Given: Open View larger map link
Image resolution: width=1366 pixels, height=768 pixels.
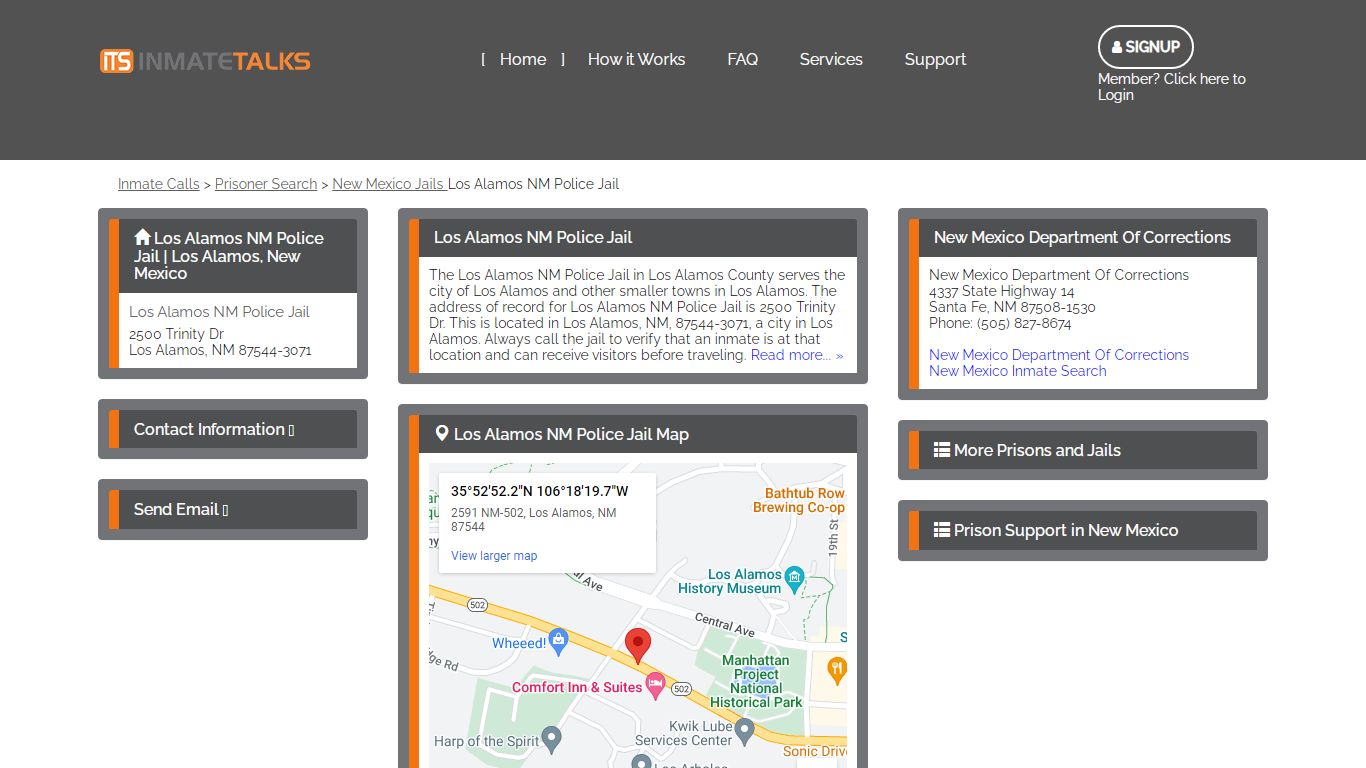Looking at the screenshot, I should tap(494, 556).
